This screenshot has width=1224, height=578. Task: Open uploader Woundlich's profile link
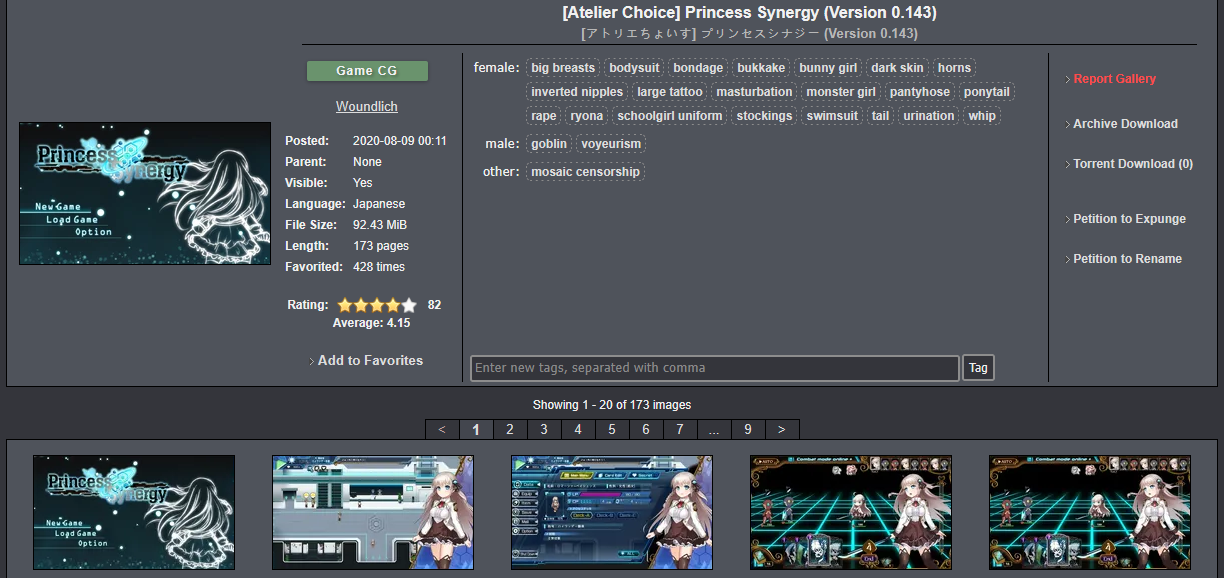pos(367,107)
